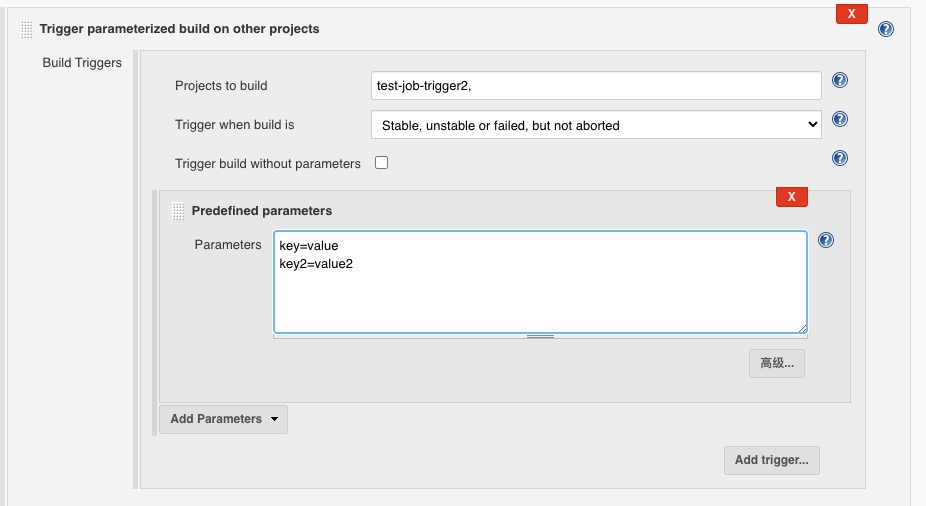Click inside the Parameters text area
This screenshot has height=506, width=926.
point(540,290)
